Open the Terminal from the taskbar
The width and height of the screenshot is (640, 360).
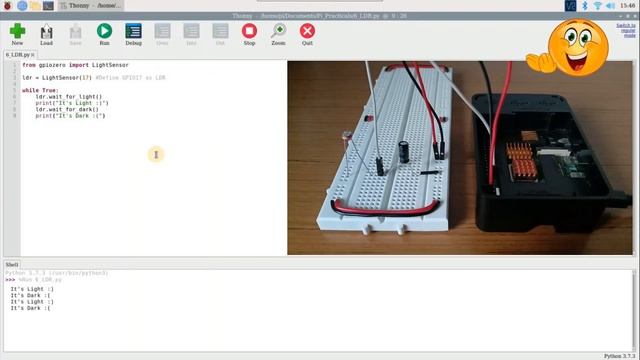tap(48, 6)
